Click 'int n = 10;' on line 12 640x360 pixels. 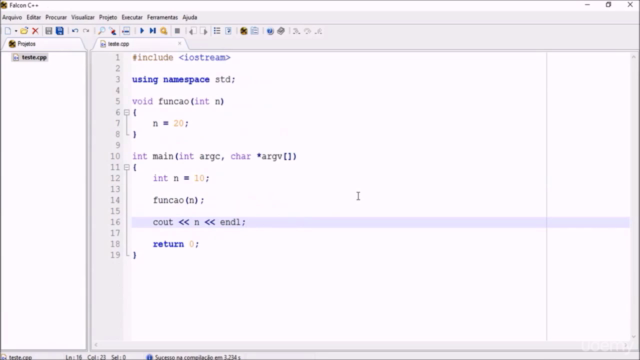(x=181, y=178)
